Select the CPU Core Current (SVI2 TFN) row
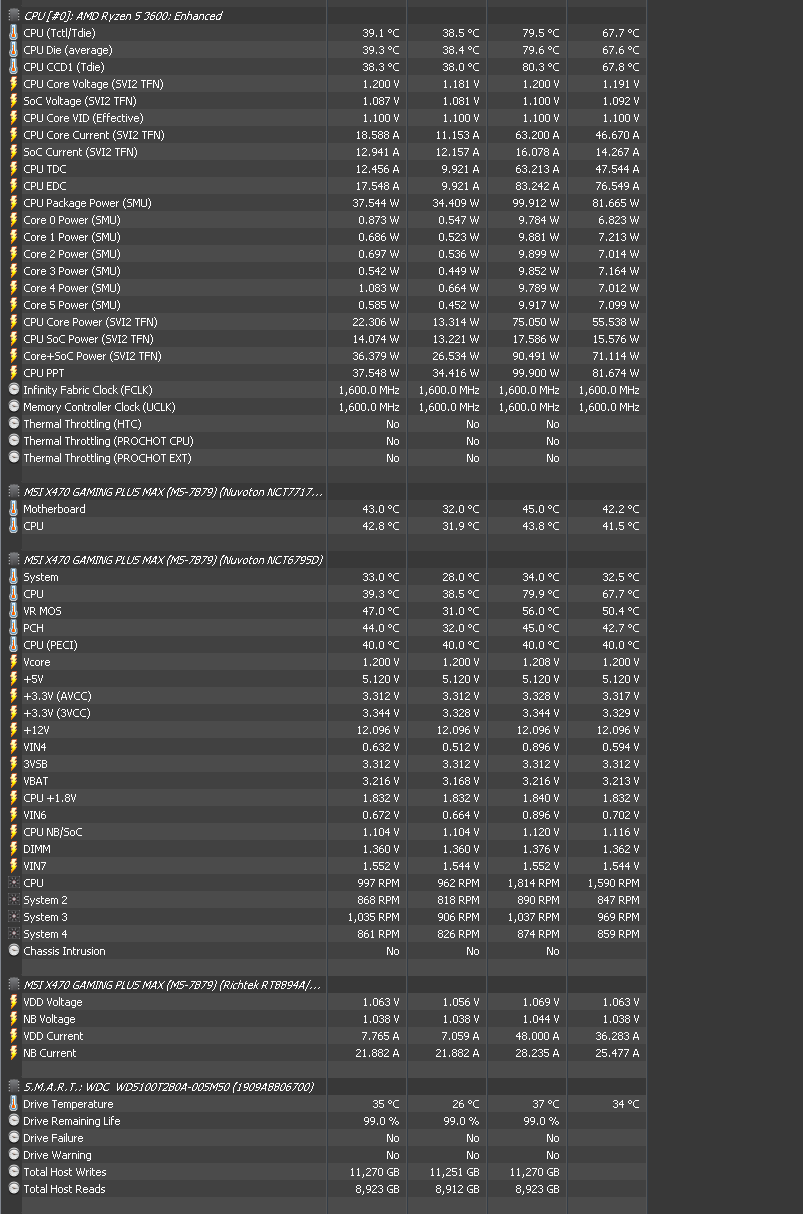Screen dimensions: 803x1214 [323, 135]
